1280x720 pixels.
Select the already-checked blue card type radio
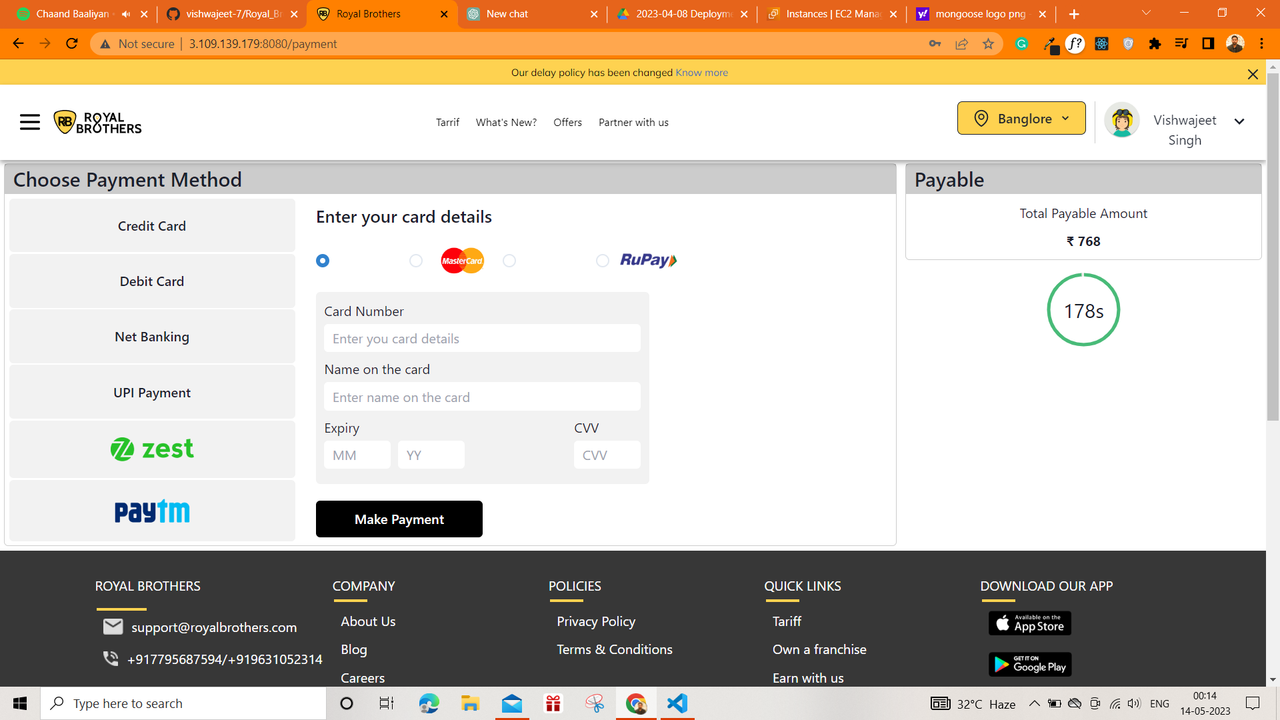coord(322,260)
